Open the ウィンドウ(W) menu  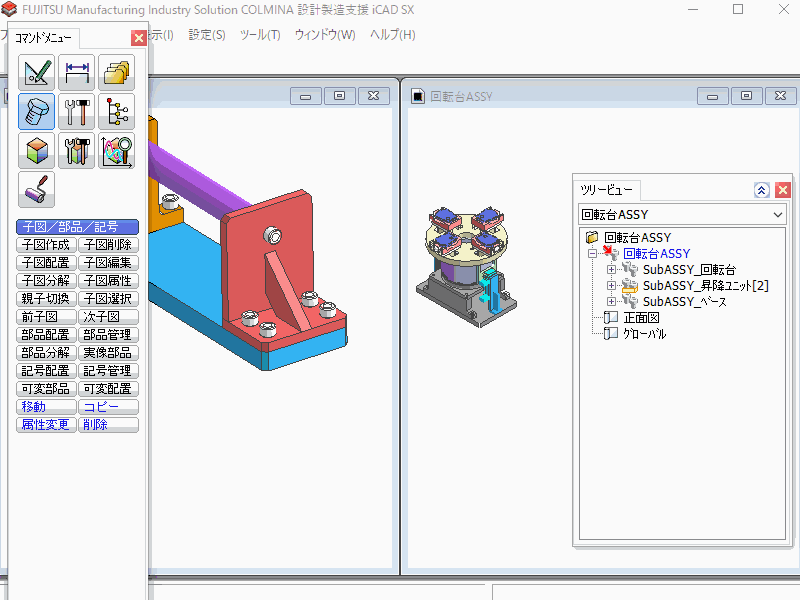[x=325, y=35]
